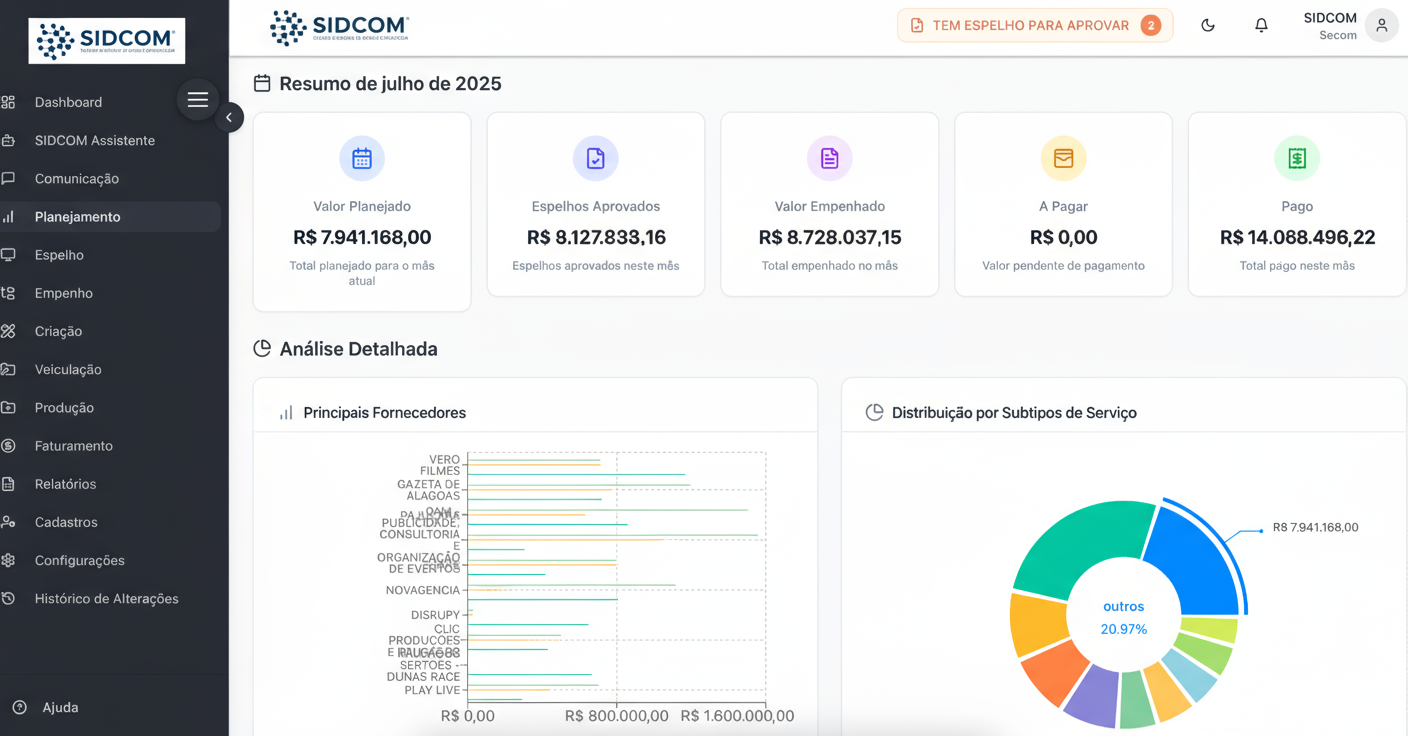Open notifications via the bell icon
This screenshot has width=1408, height=736.
(1261, 26)
